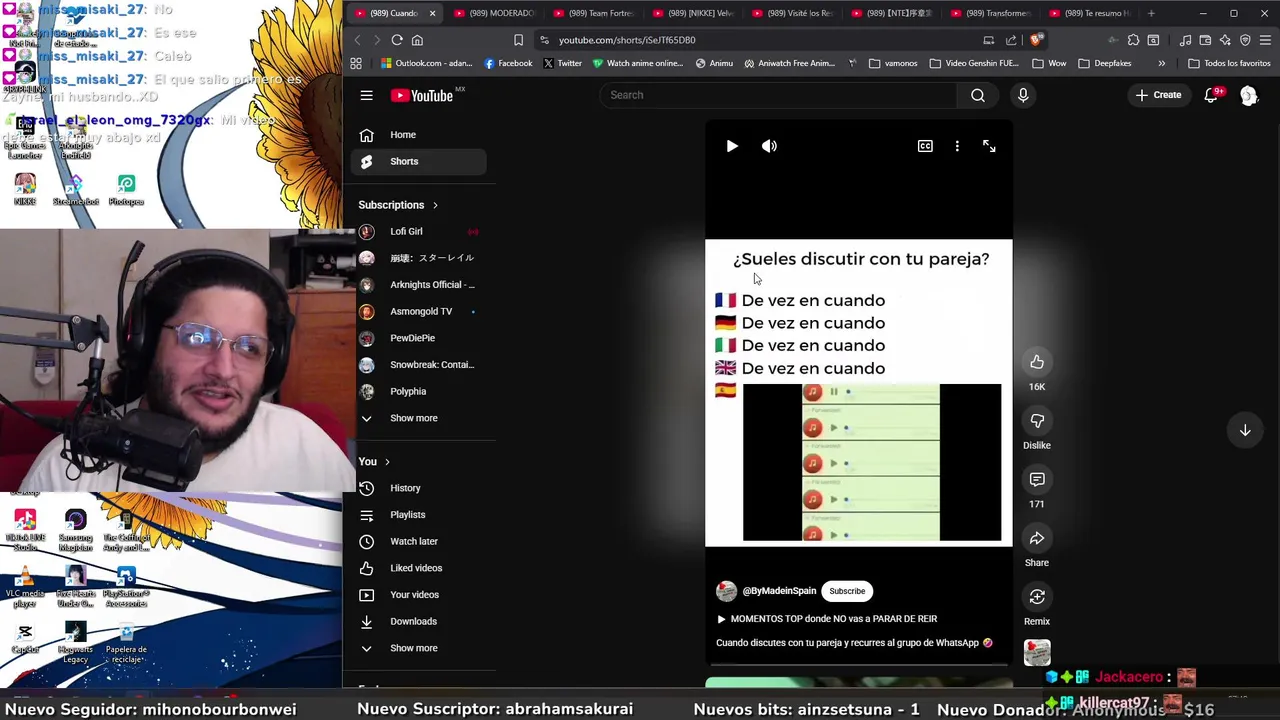Like the Short with 16K likes

tap(1037, 362)
